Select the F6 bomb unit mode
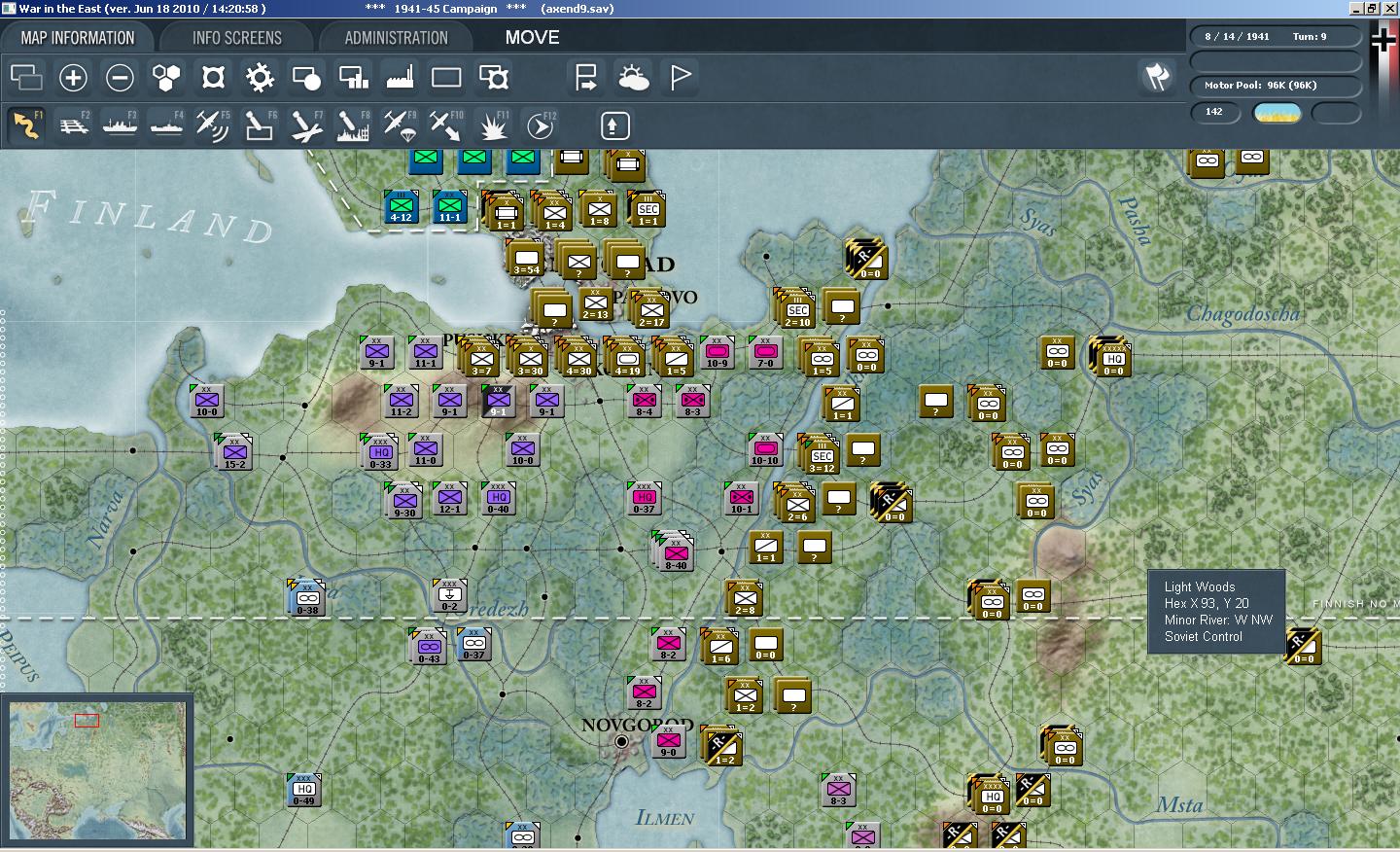 (x=260, y=125)
